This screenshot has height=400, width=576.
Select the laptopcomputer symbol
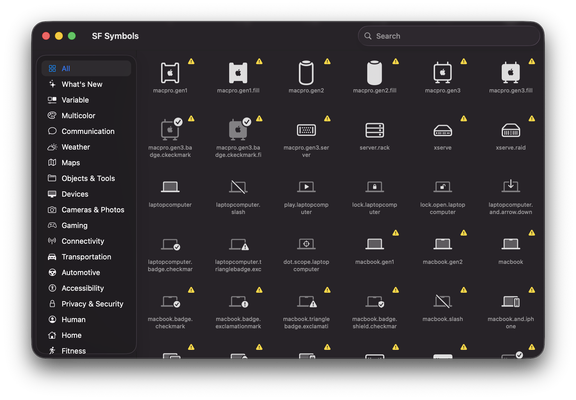pyautogui.click(x=170, y=187)
